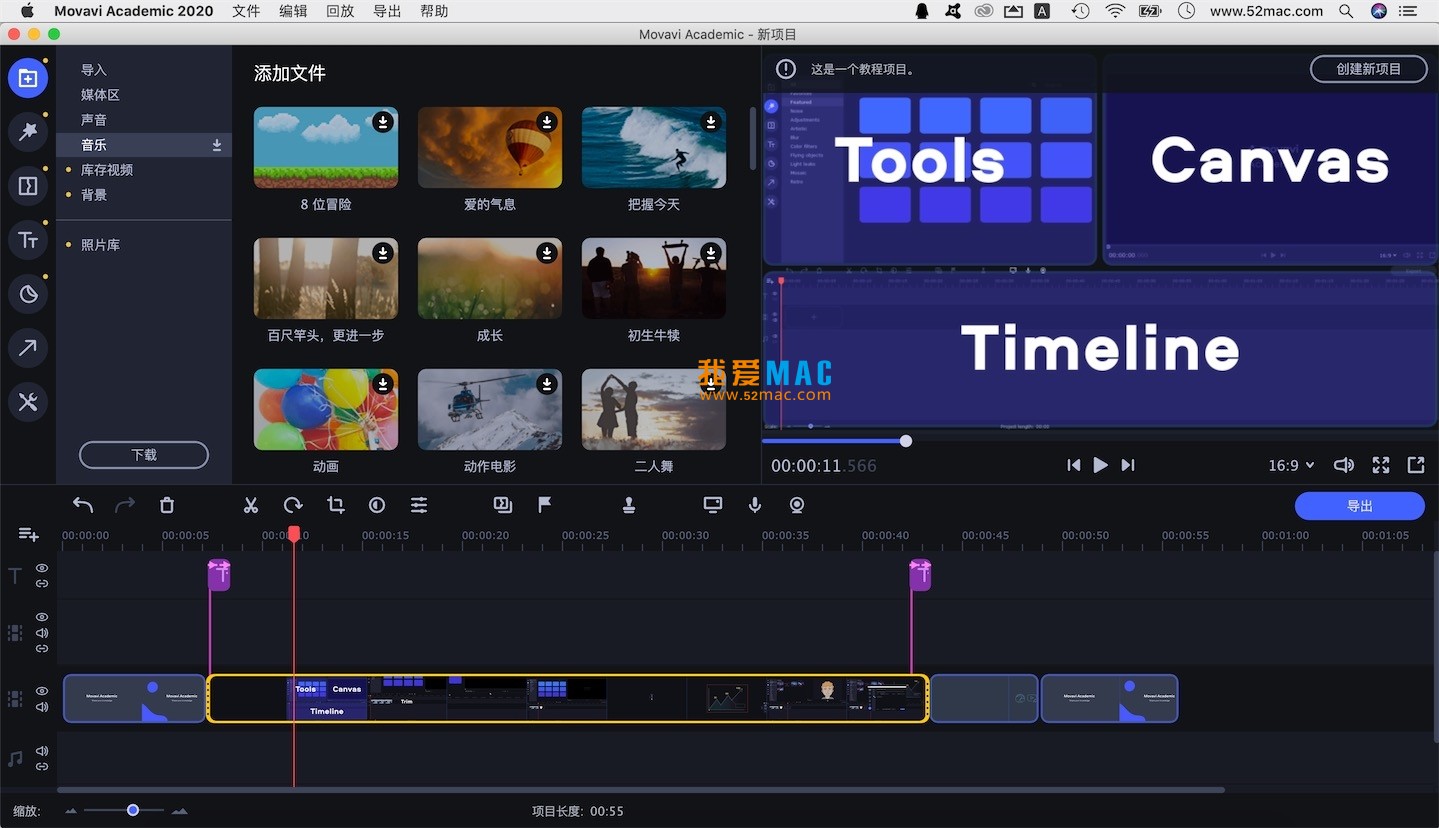The height and width of the screenshot is (828, 1439).
Task: Record video with the webcam icon
Action: 797,506
